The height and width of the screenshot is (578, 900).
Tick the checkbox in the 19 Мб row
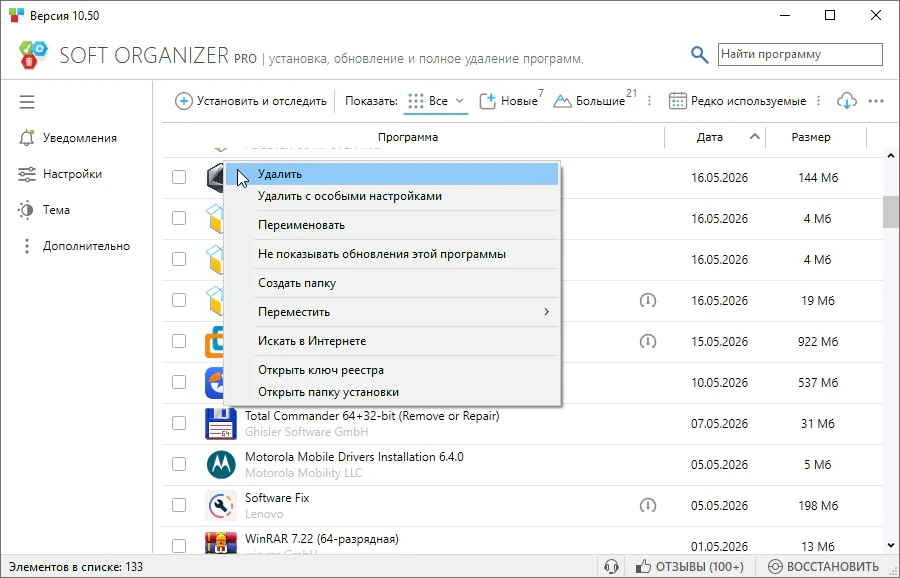click(x=179, y=300)
